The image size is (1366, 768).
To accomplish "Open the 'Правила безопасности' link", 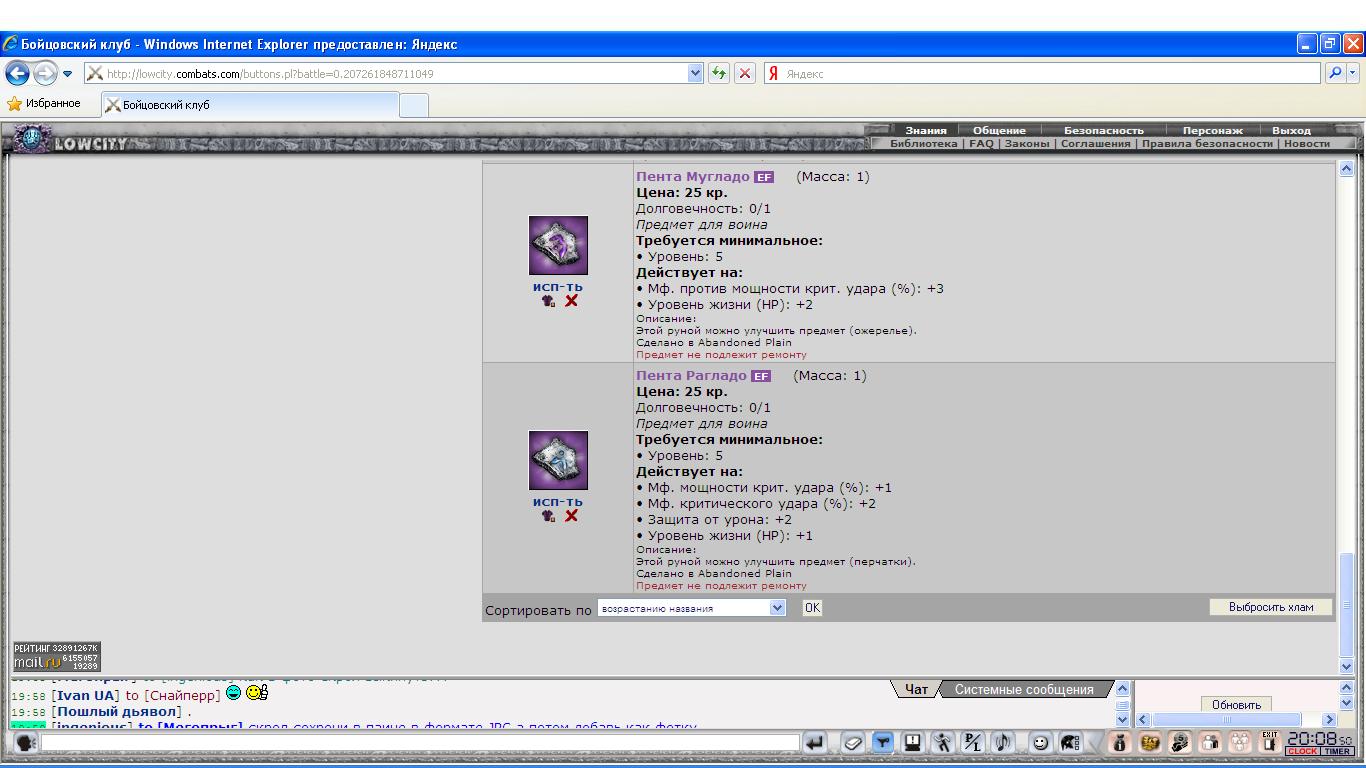I will 1207,143.
